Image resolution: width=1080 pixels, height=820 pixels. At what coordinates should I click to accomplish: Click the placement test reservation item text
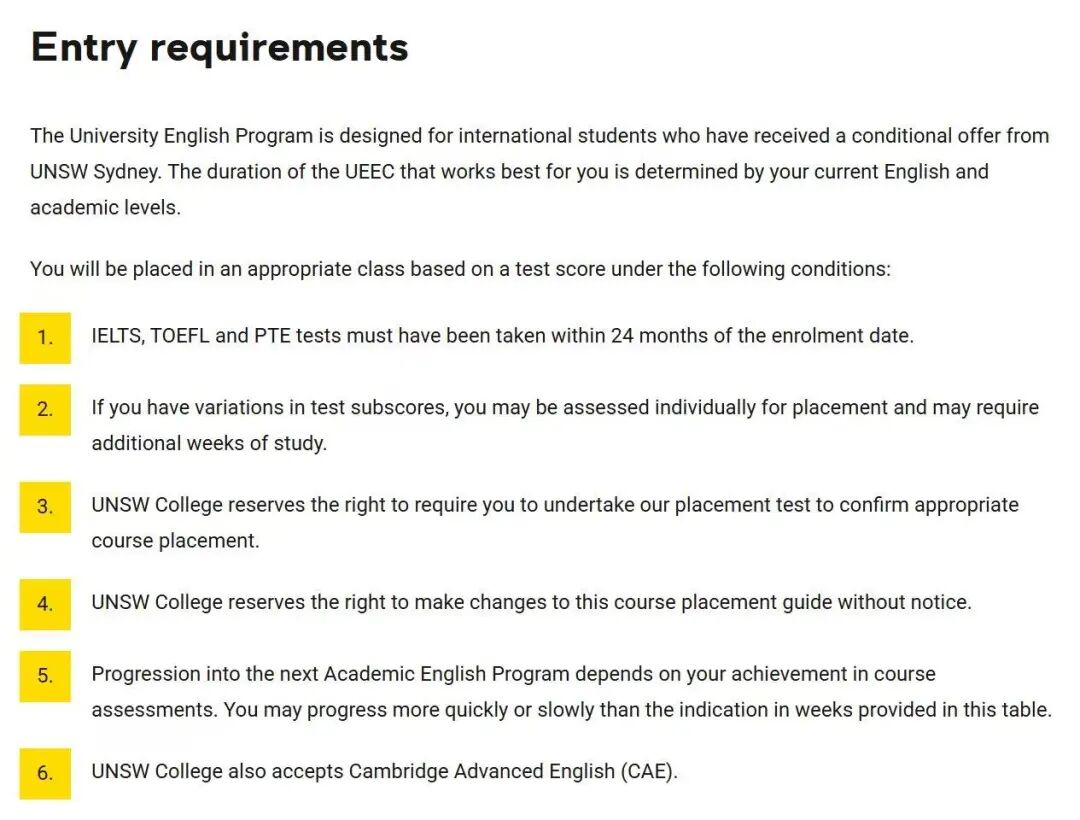[x=555, y=505]
